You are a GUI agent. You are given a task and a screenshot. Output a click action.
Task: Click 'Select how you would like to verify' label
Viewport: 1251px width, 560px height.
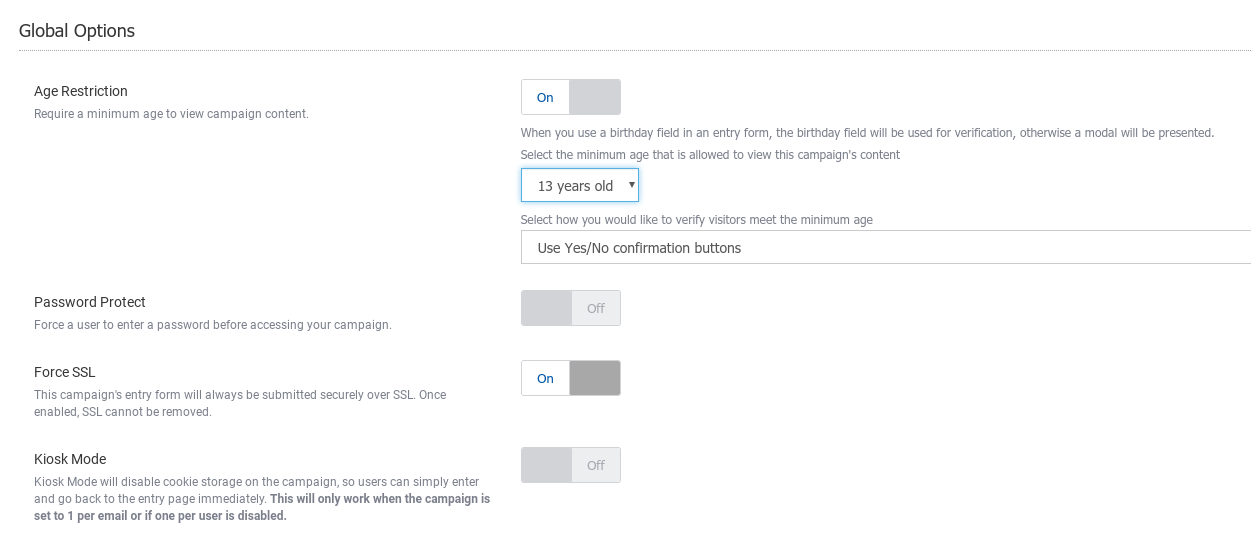pos(696,220)
